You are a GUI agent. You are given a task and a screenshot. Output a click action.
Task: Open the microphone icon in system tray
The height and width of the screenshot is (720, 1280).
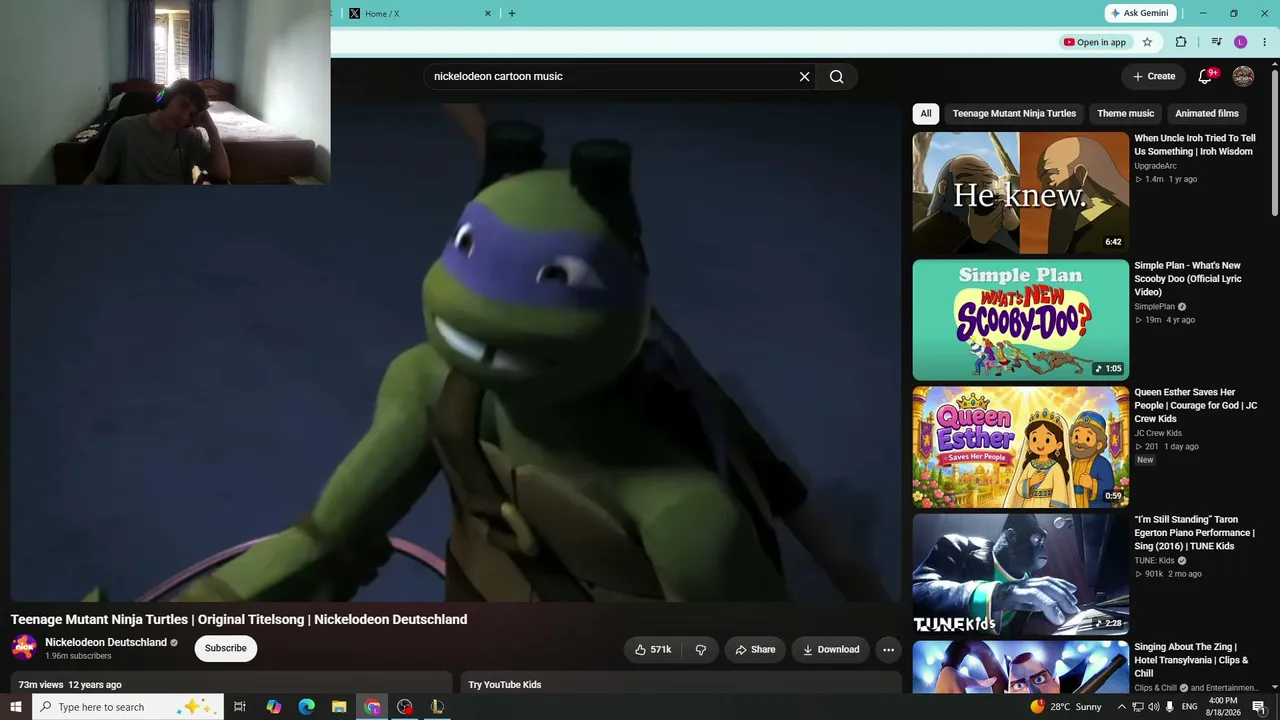click(x=1169, y=707)
